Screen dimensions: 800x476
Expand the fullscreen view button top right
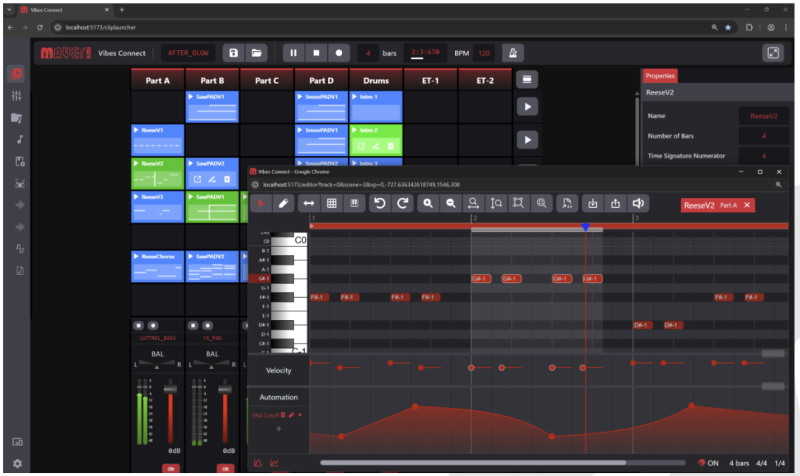coord(772,52)
